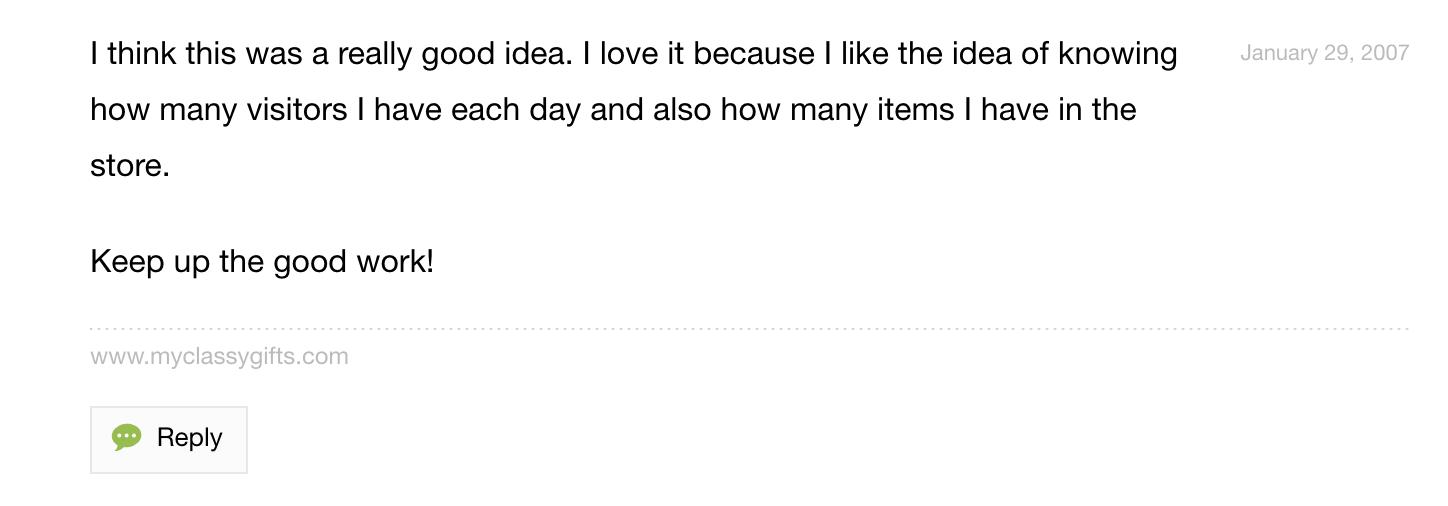This screenshot has width=1448, height=506.
Task: Click the "Keep up the good work!" line
Action: (x=262, y=262)
